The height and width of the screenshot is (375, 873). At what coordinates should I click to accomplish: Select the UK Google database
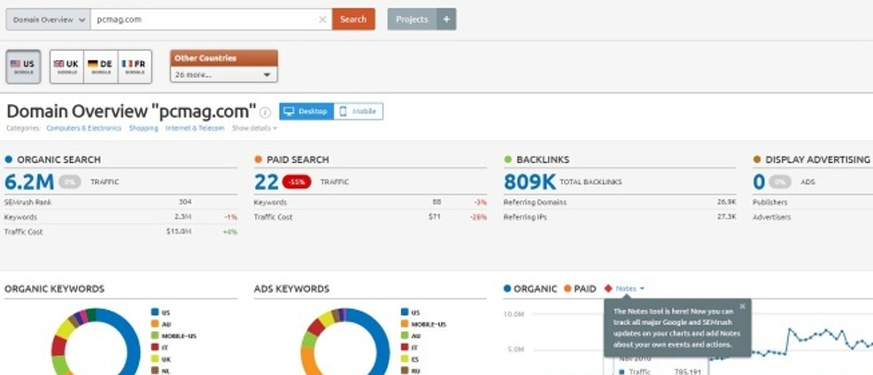click(x=66, y=67)
